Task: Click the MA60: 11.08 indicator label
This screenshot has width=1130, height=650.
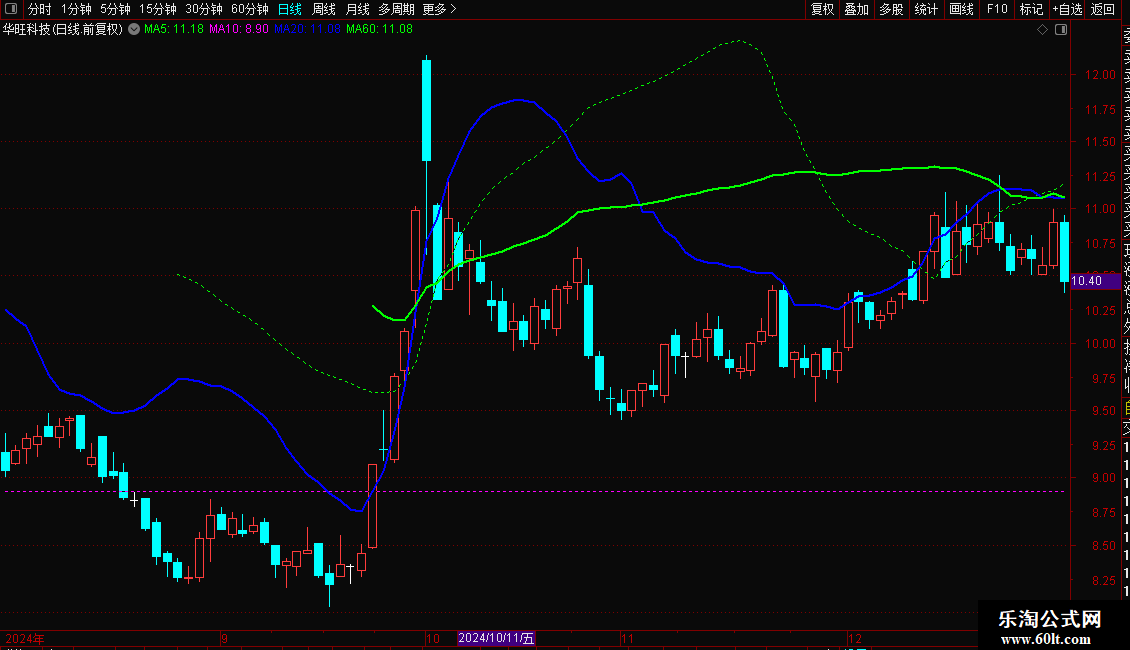Action: pyautogui.click(x=379, y=30)
